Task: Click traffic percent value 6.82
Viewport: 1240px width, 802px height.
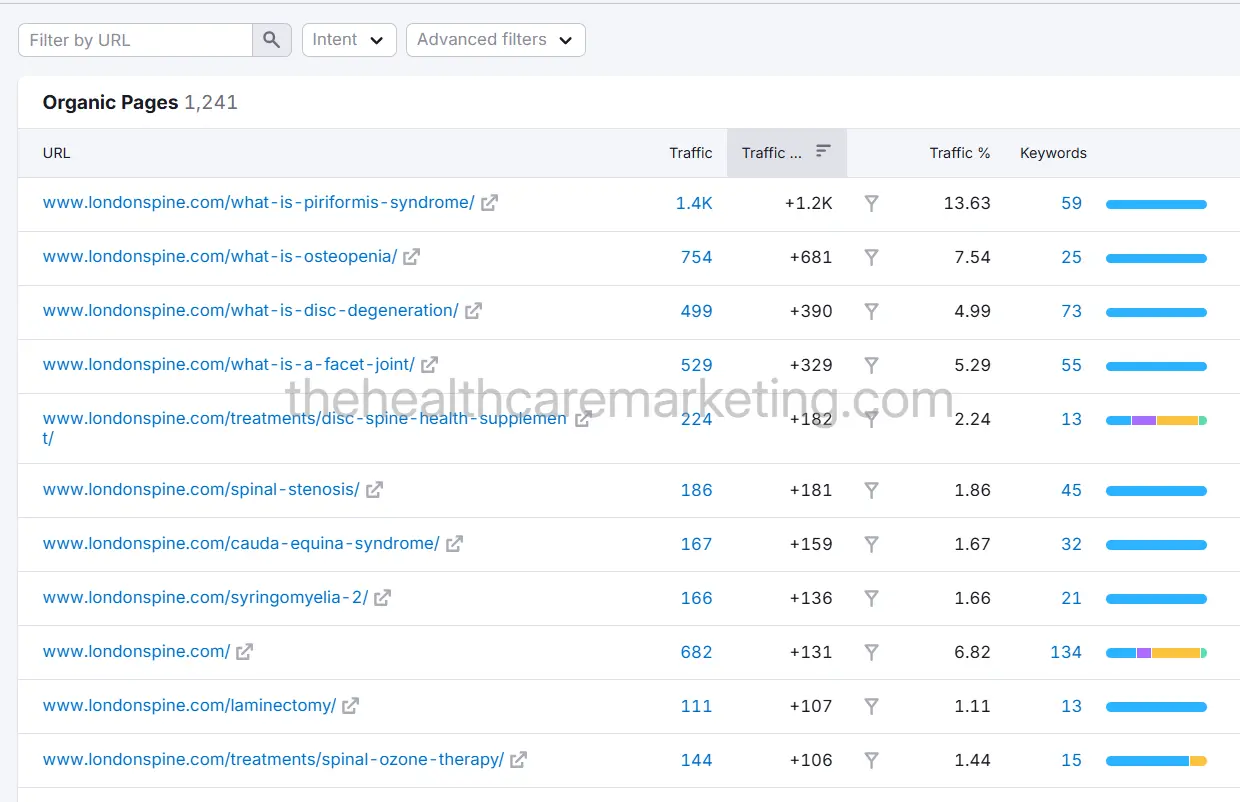Action: tap(972, 652)
